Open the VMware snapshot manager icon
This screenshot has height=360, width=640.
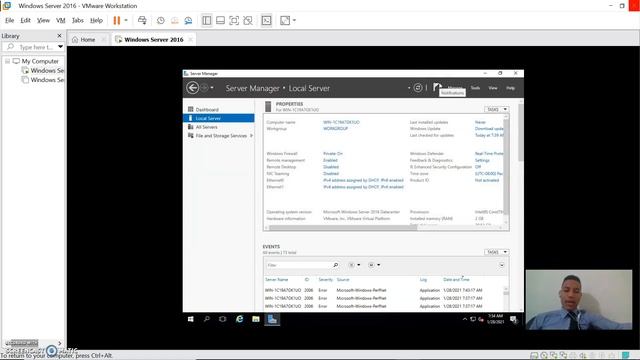pyautogui.click(x=188, y=20)
